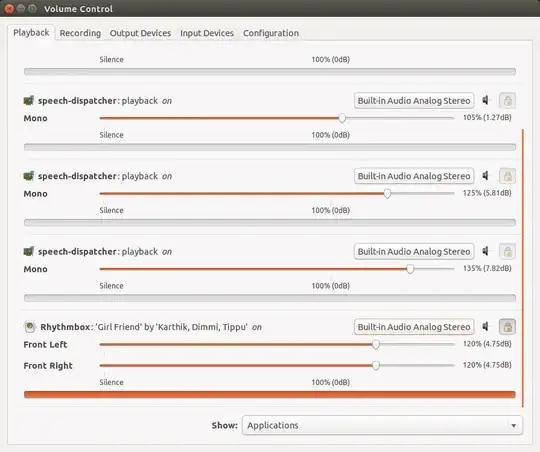Open the Output Devices tab
The width and height of the screenshot is (540, 452).
click(140, 33)
